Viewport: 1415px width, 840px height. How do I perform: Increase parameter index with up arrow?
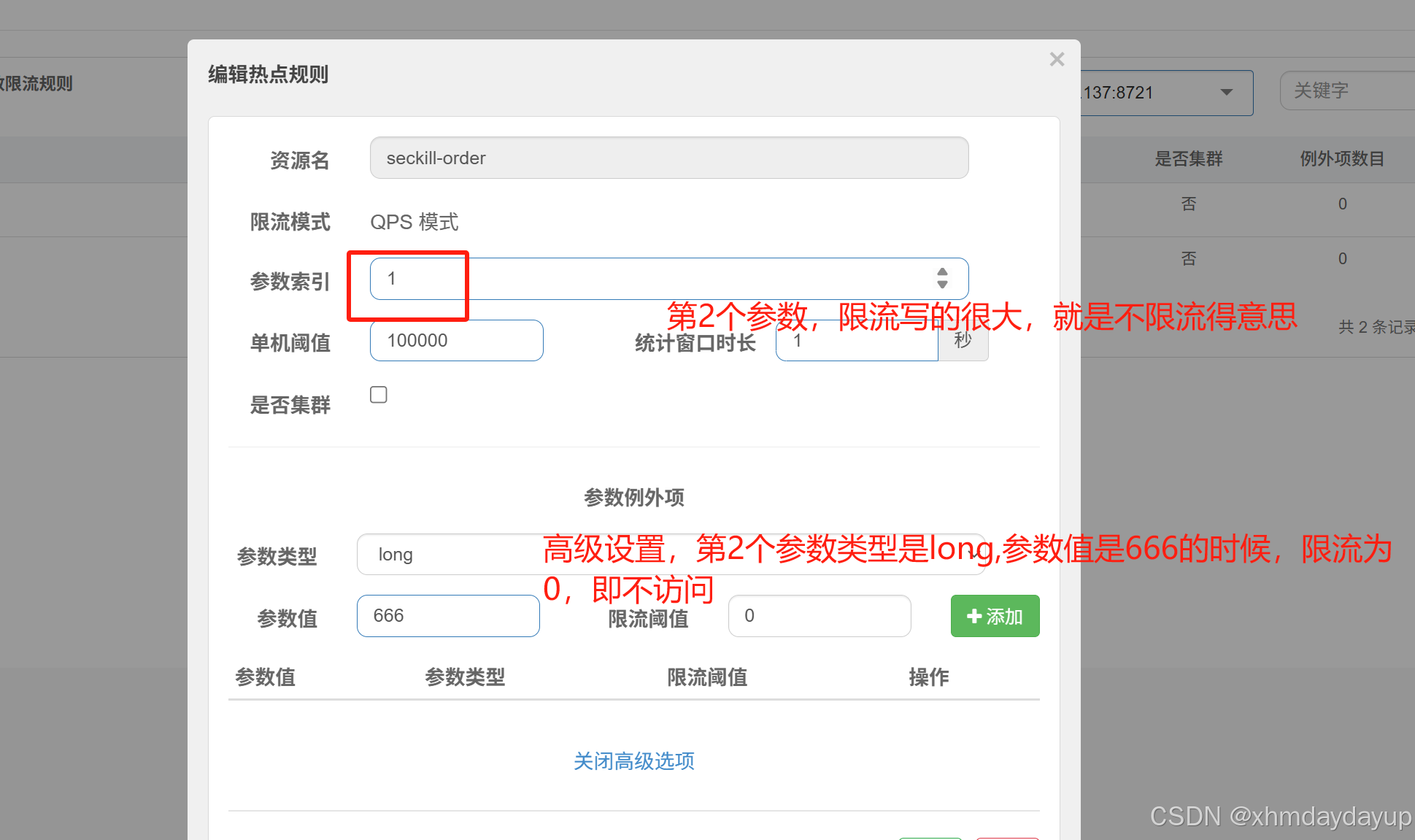(x=943, y=272)
